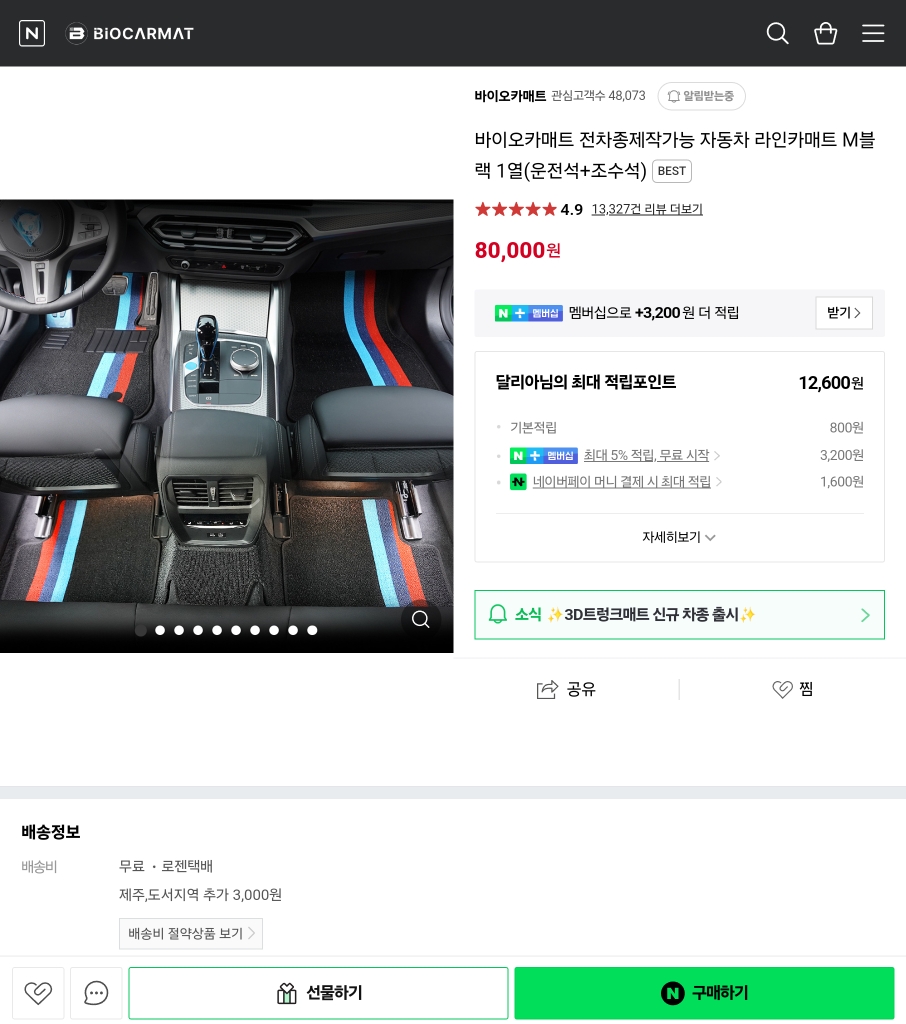
Task: Toggle the bottom bar heart wishlist icon
Action: [x=38, y=993]
